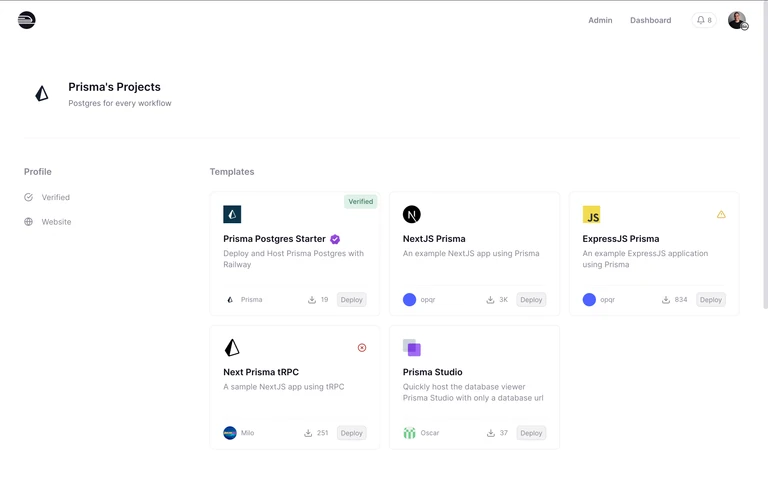
Task: Click the Next Prisma tRPC prism logo
Action: (x=232, y=347)
